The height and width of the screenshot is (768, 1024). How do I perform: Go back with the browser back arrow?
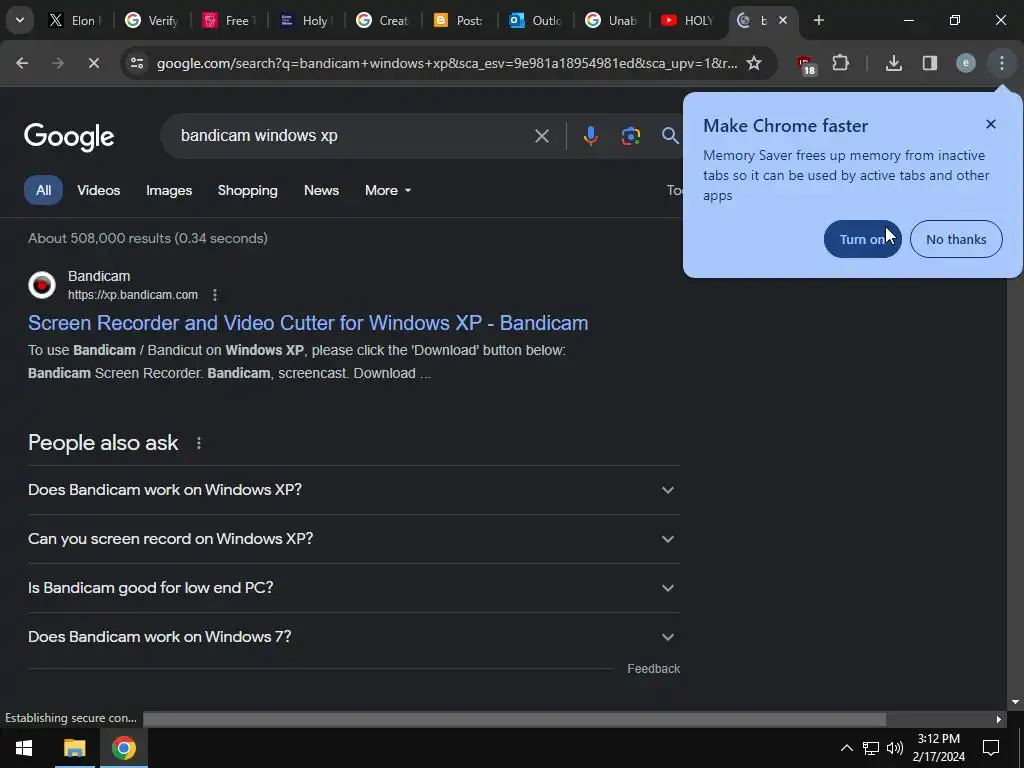[22, 63]
